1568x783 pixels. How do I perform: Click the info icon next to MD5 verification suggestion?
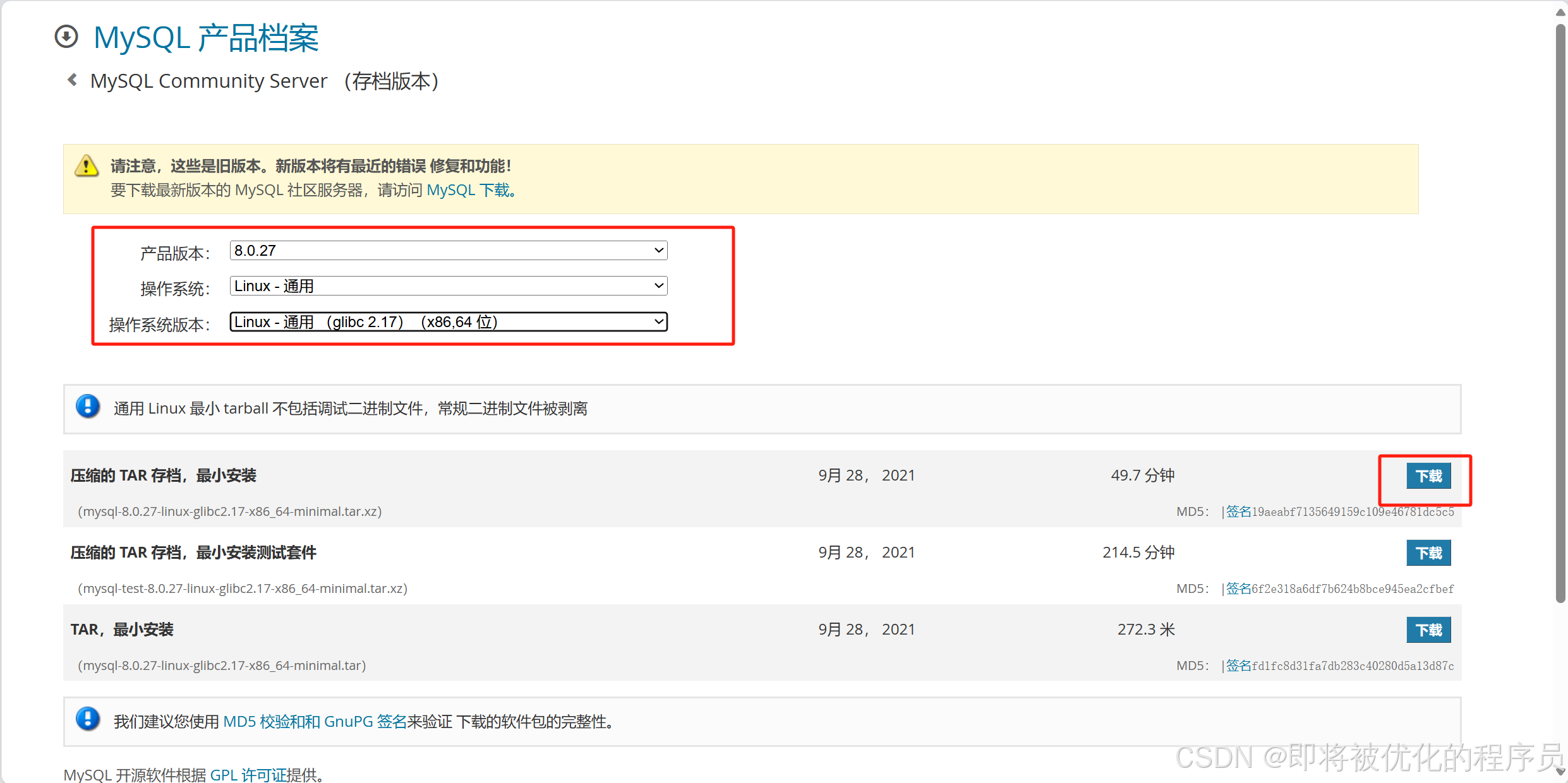click(x=88, y=719)
